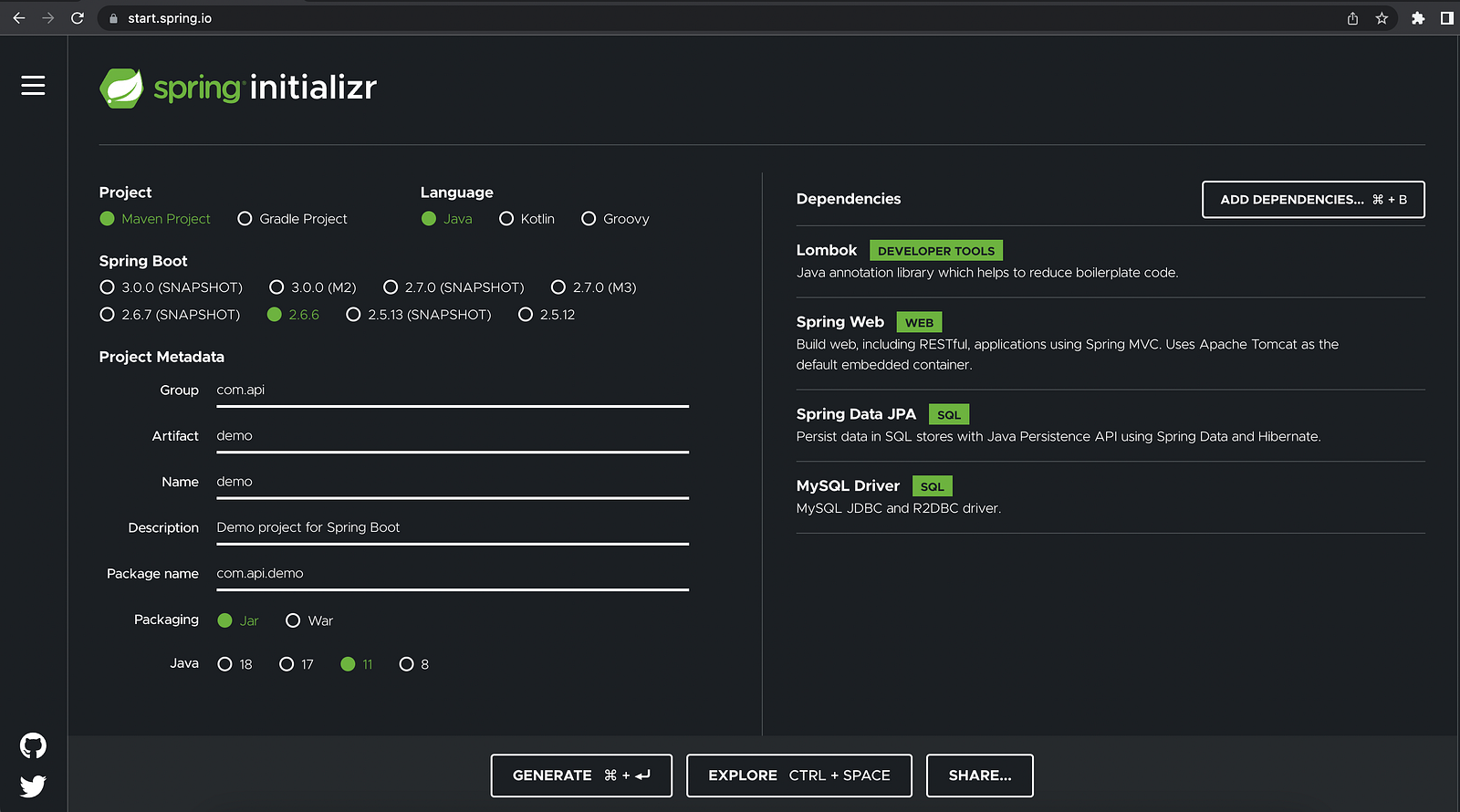Select Spring Boot 2.5.12

547,315
